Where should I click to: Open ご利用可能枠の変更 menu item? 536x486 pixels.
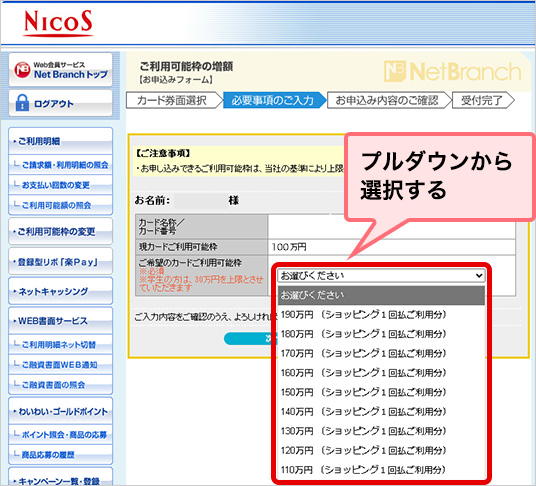click(61, 231)
